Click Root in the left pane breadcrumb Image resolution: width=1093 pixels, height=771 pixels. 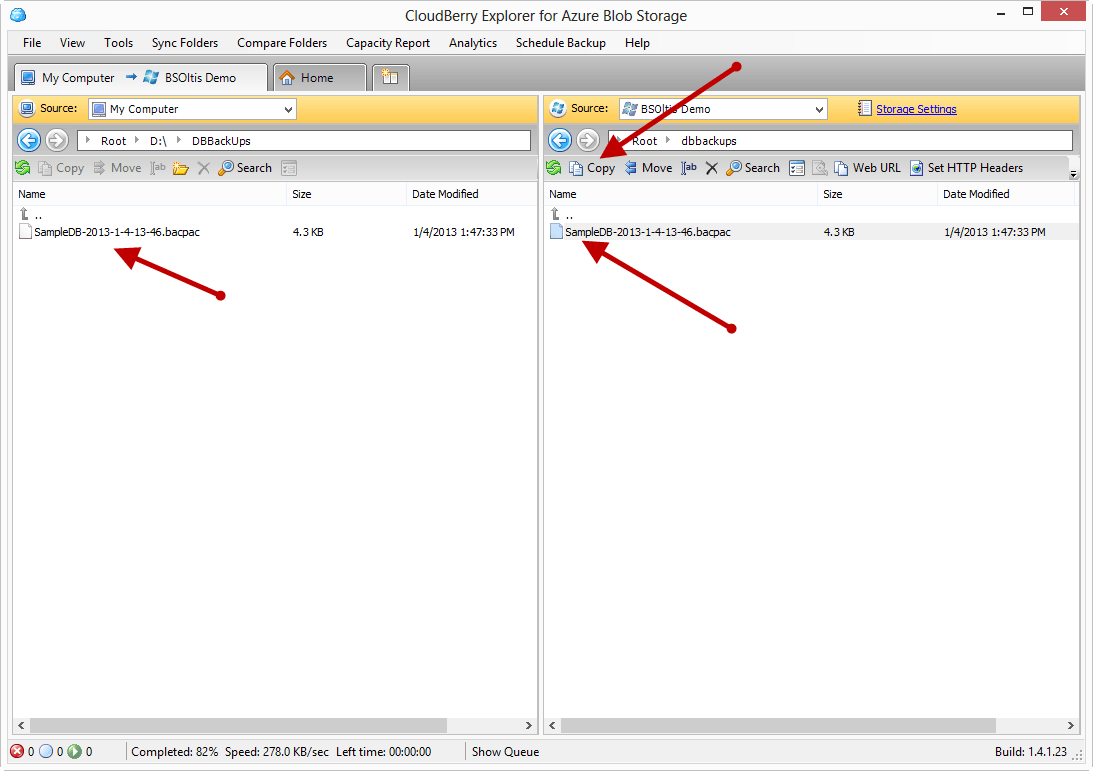point(114,141)
